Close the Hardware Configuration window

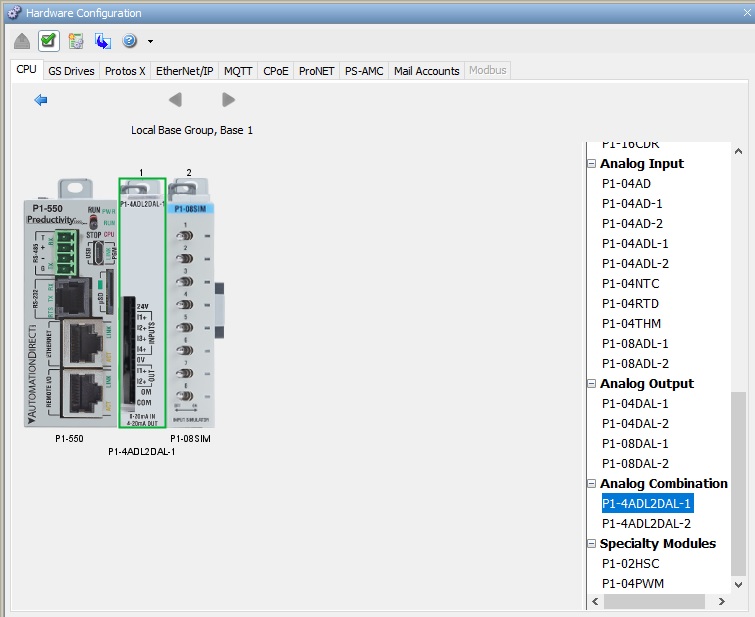[x=747, y=13]
